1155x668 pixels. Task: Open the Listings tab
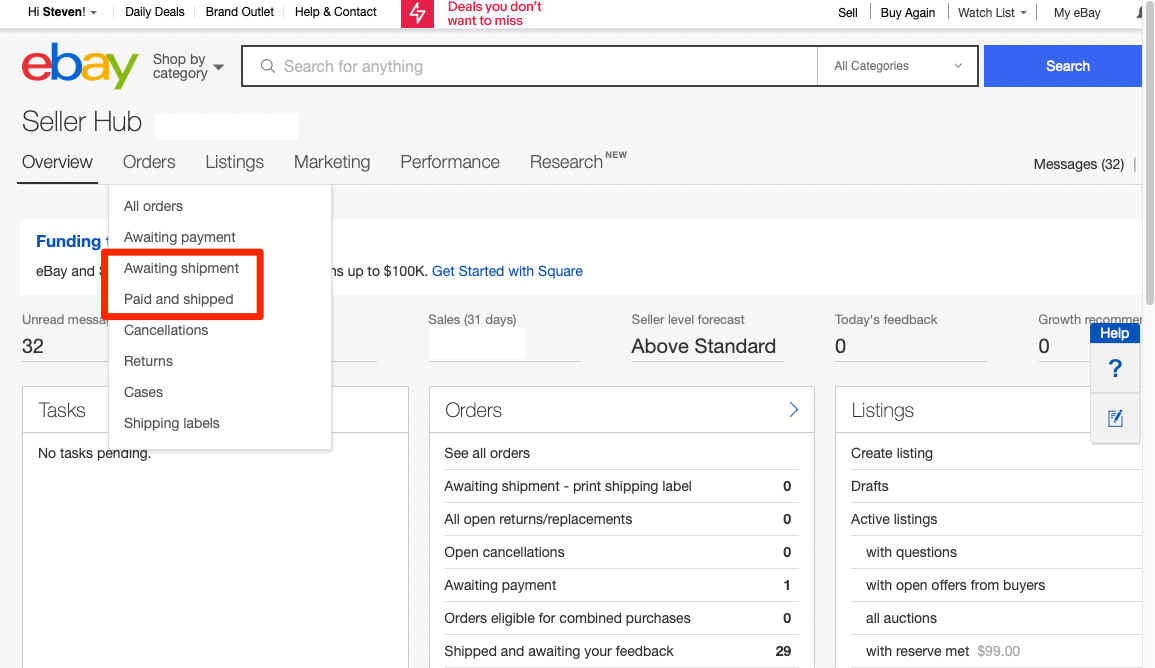[234, 162]
